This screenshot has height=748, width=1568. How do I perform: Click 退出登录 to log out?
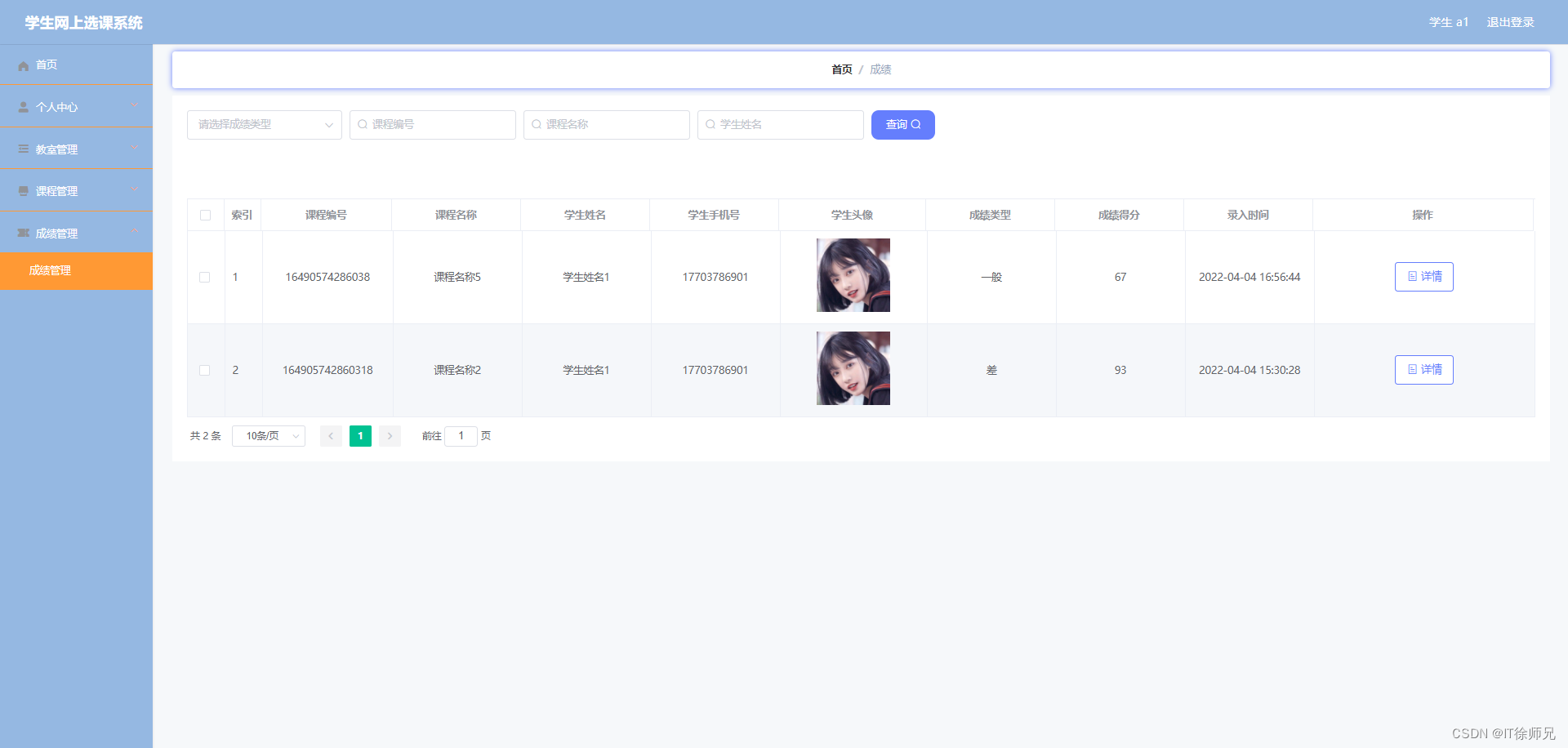click(x=1510, y=22)
